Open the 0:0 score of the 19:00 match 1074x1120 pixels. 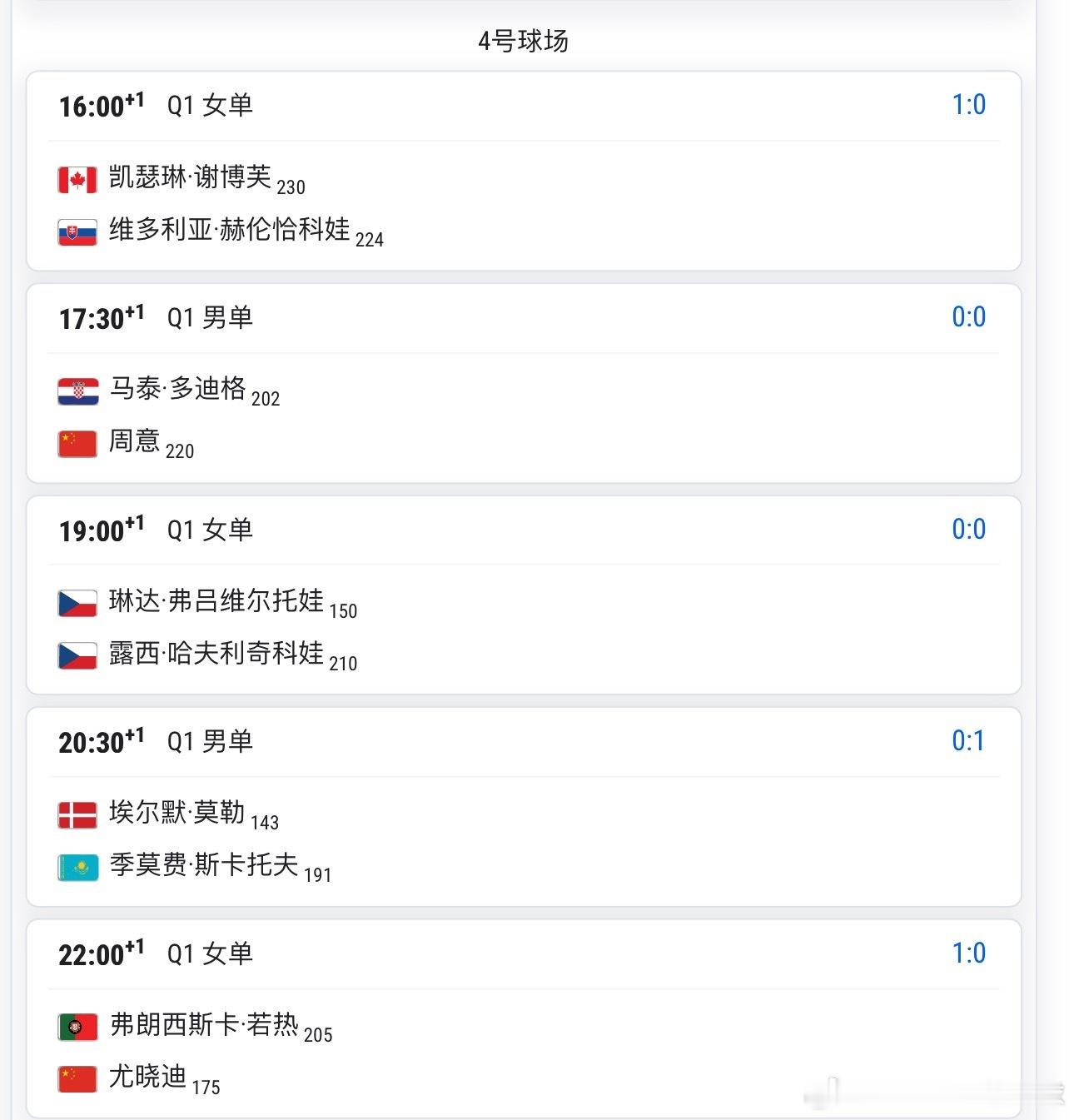pyautogui.click(x=968, y=530)
